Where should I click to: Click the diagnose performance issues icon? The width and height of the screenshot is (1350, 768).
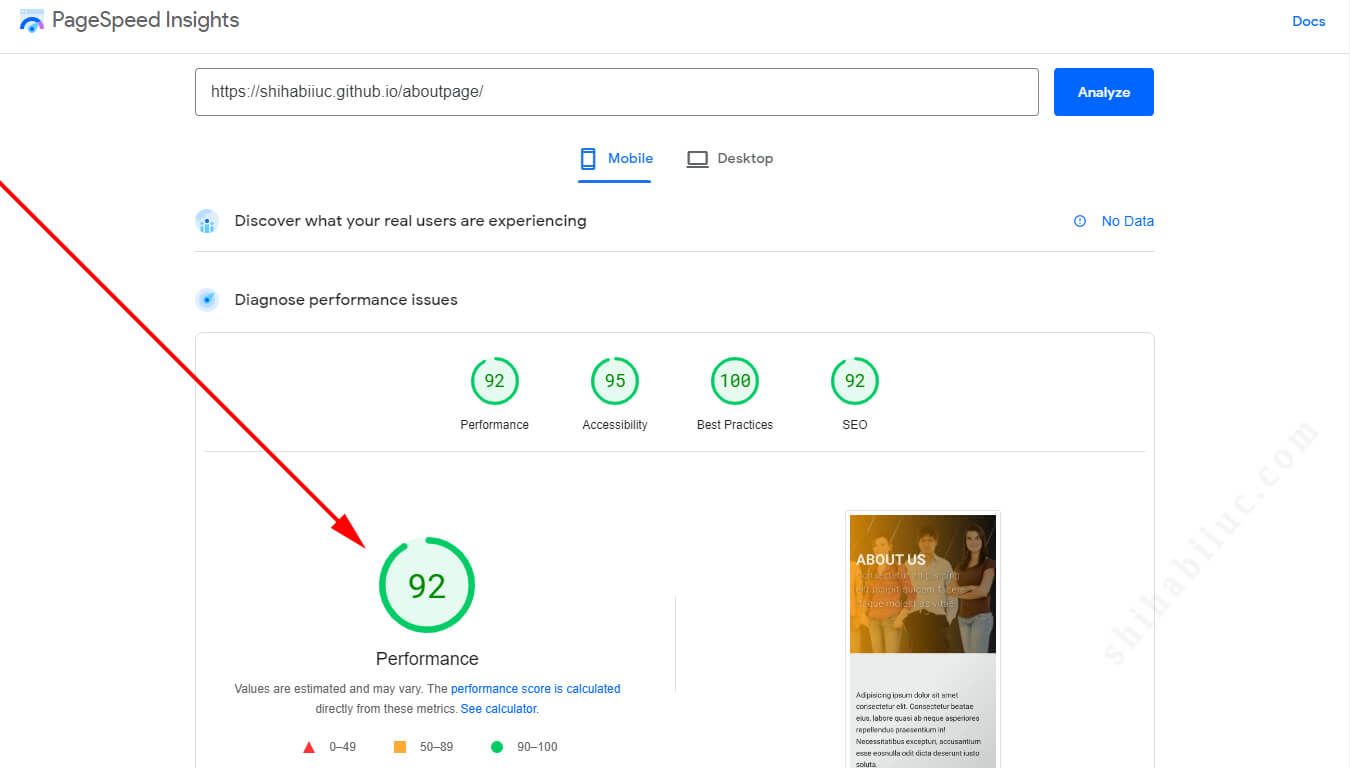click(x=207, y=300)
